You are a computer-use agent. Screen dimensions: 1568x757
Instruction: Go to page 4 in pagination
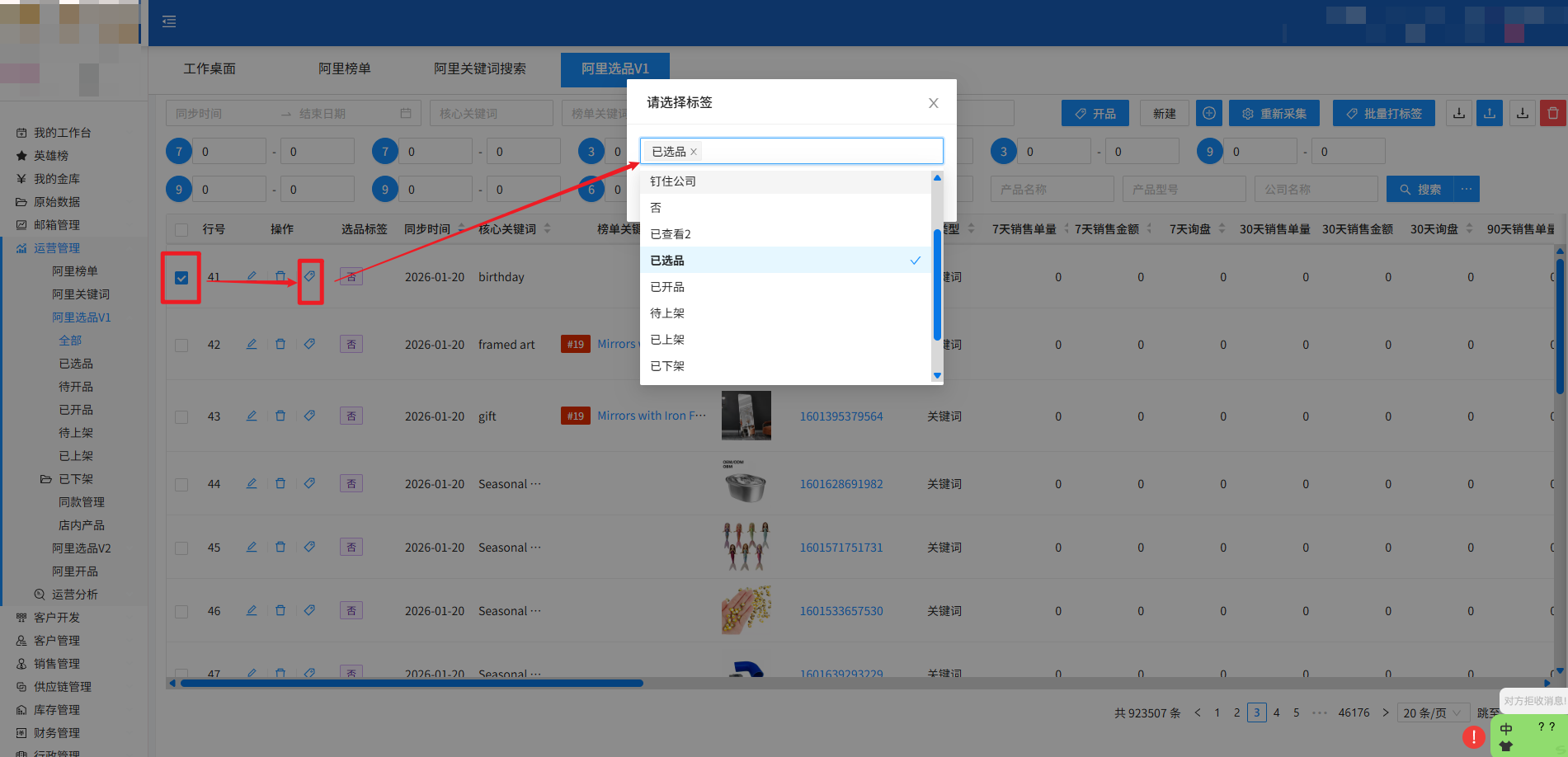(x=1276, y=712)
